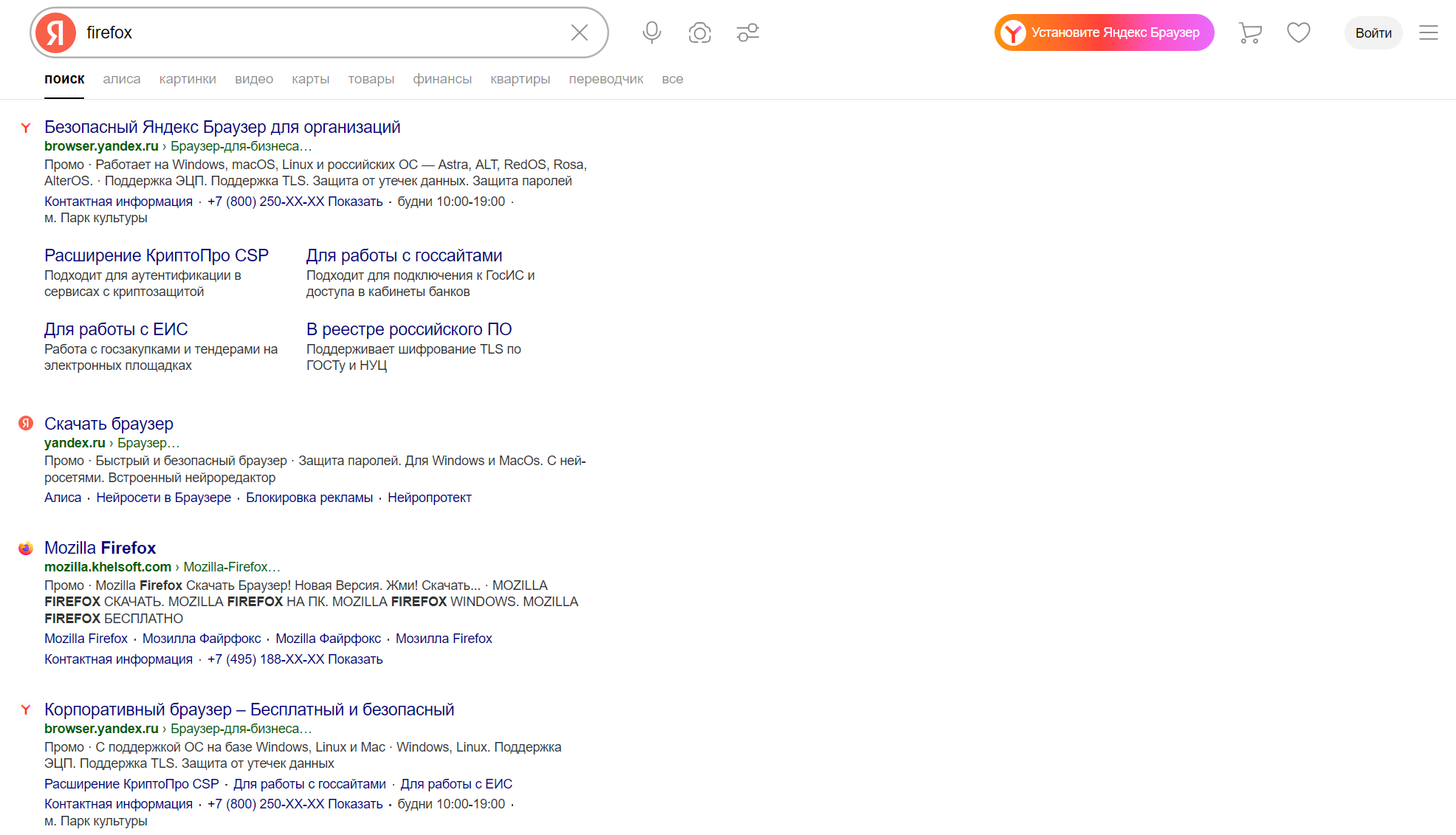This screenshot has height=835, width=1456.
Task: Clear the search query with X icon
Action: [580, 32]
